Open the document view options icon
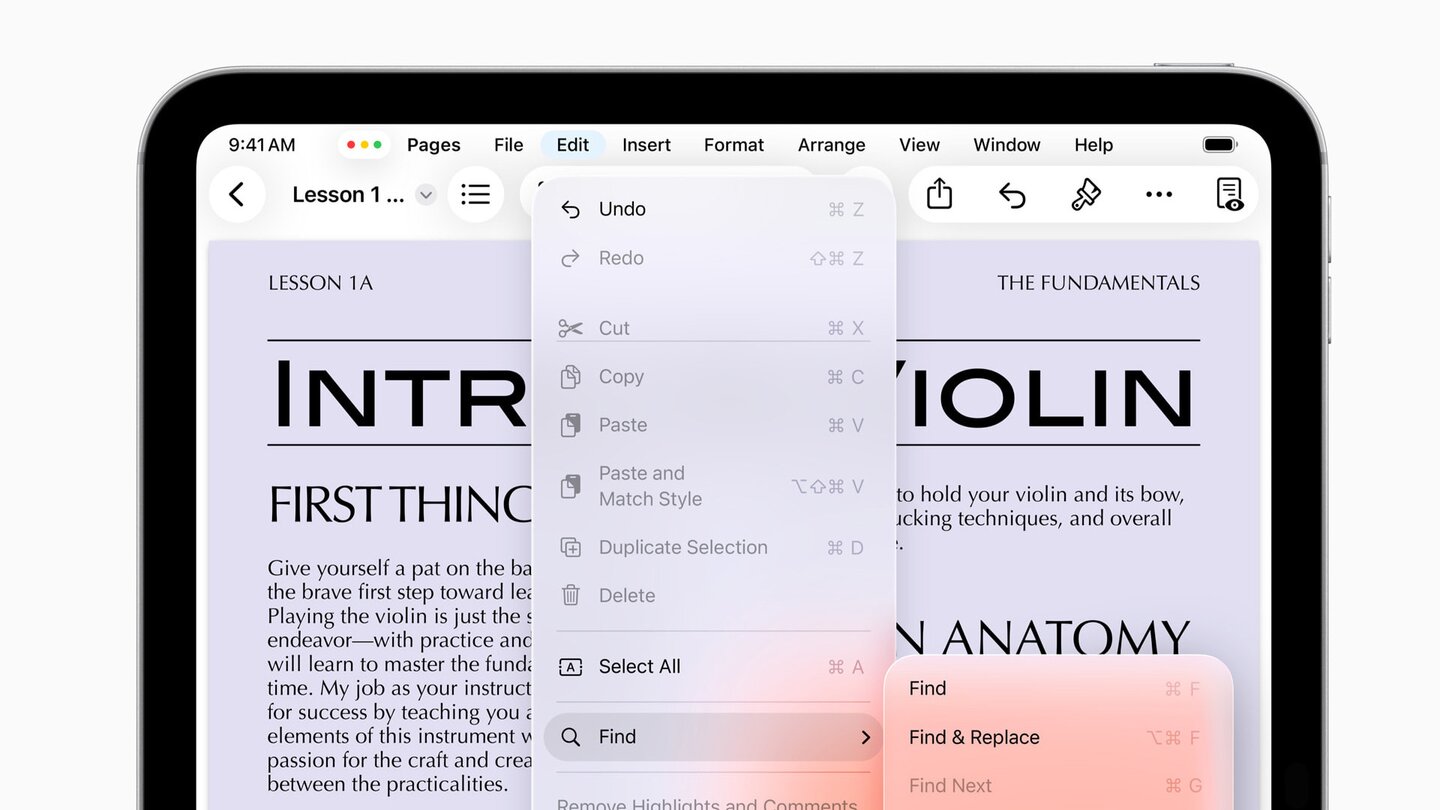The height and width of the screenshot is (810, 1440). point(1230,194)
